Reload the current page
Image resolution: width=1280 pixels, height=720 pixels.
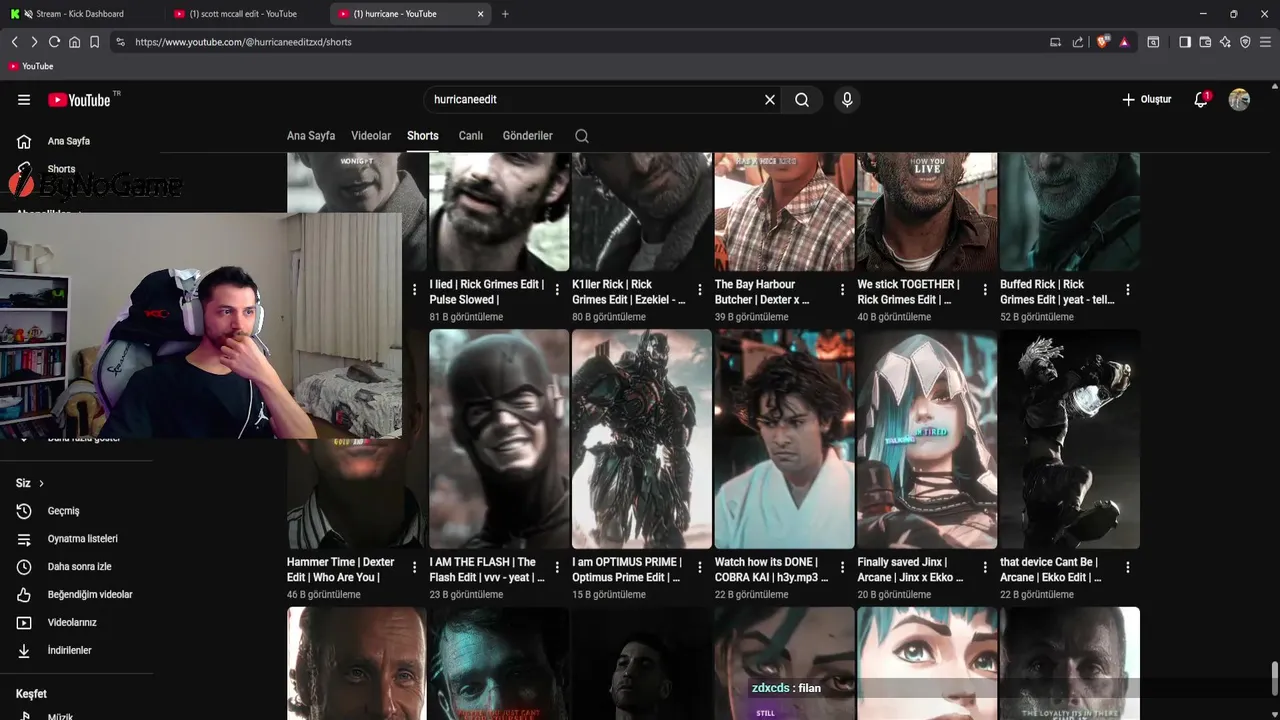pyautogui.click(x=54, y=42)
